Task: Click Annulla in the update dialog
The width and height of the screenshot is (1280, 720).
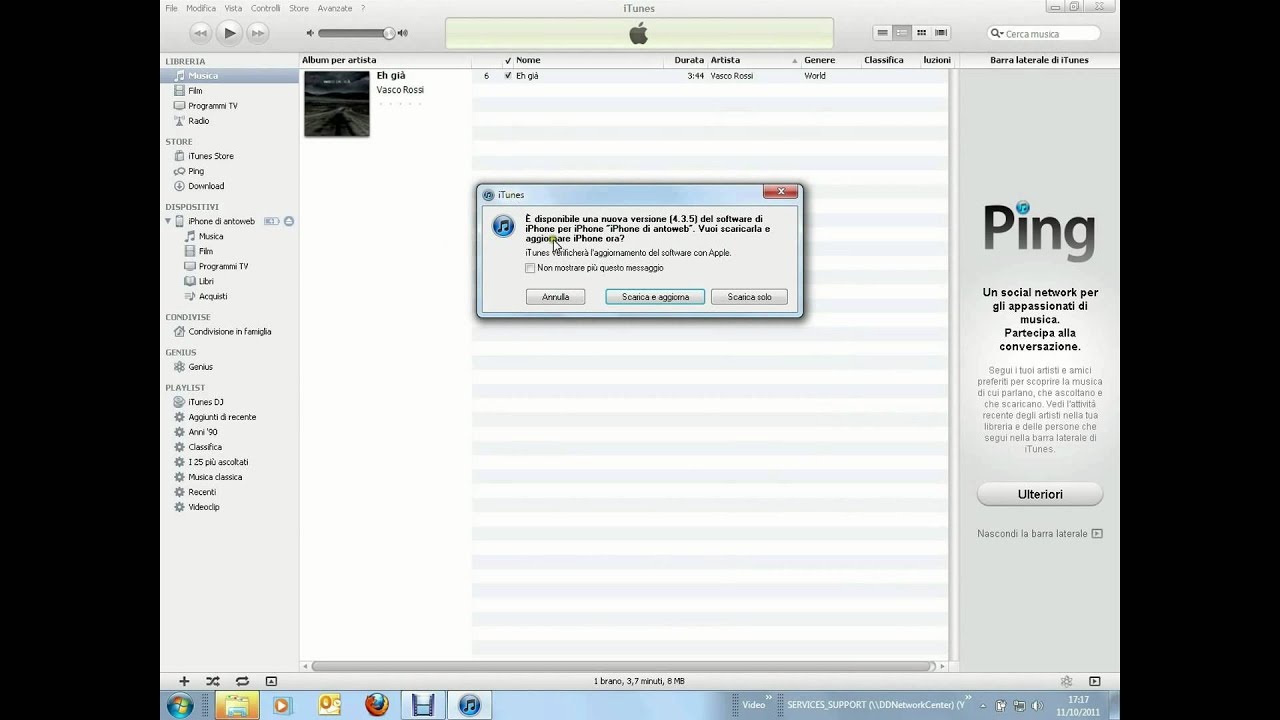Action: 555,297
